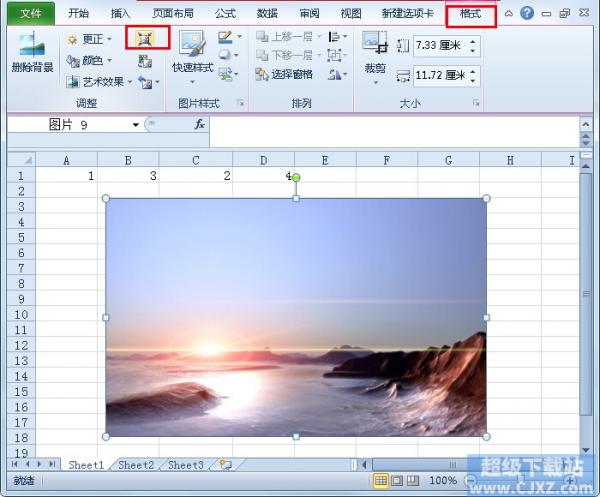Viewport: 600px width, 497px height.
Task: Click cell B1 containing 3
Action: (x=128, y=176)
